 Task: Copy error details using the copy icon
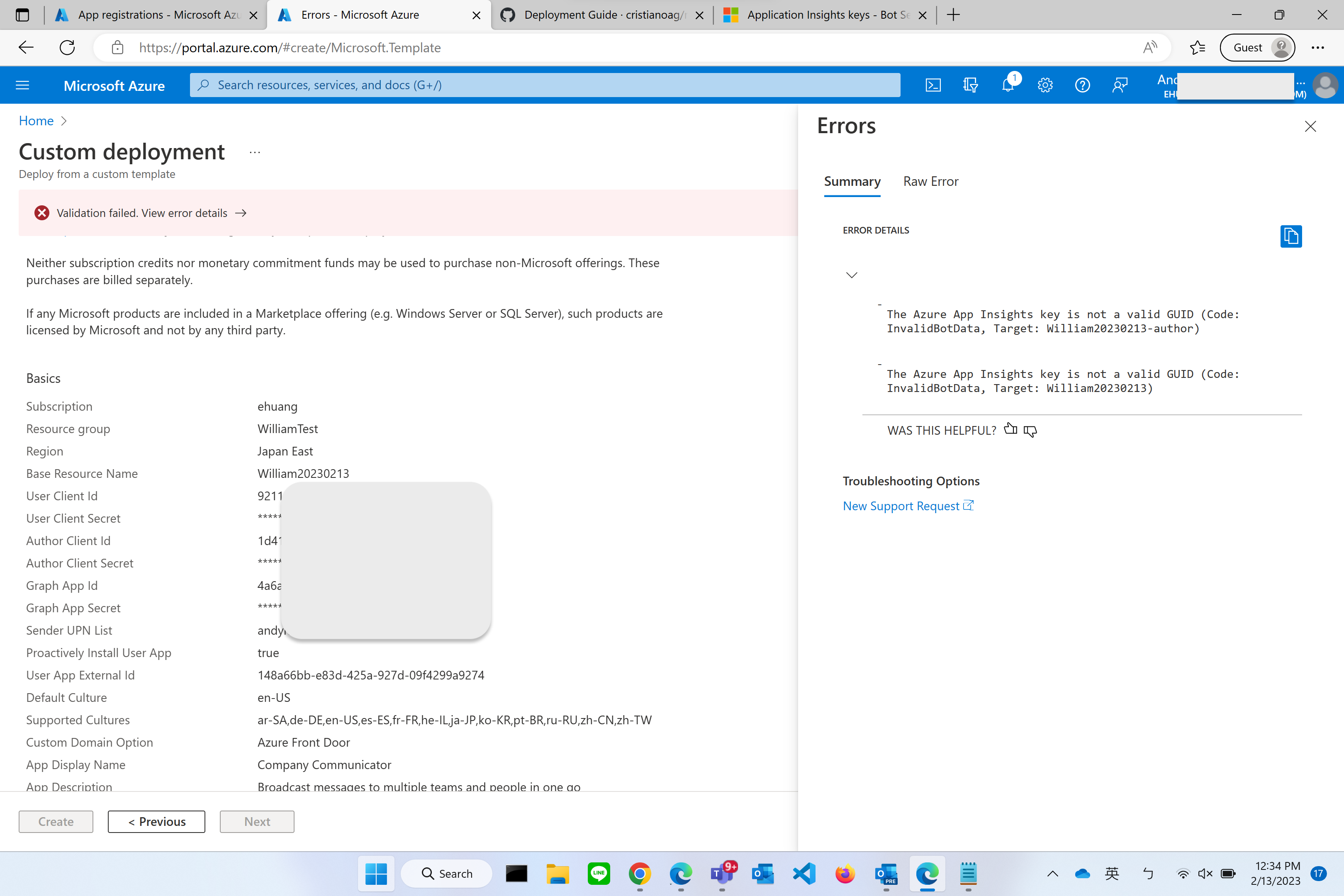coord(1291,236)
